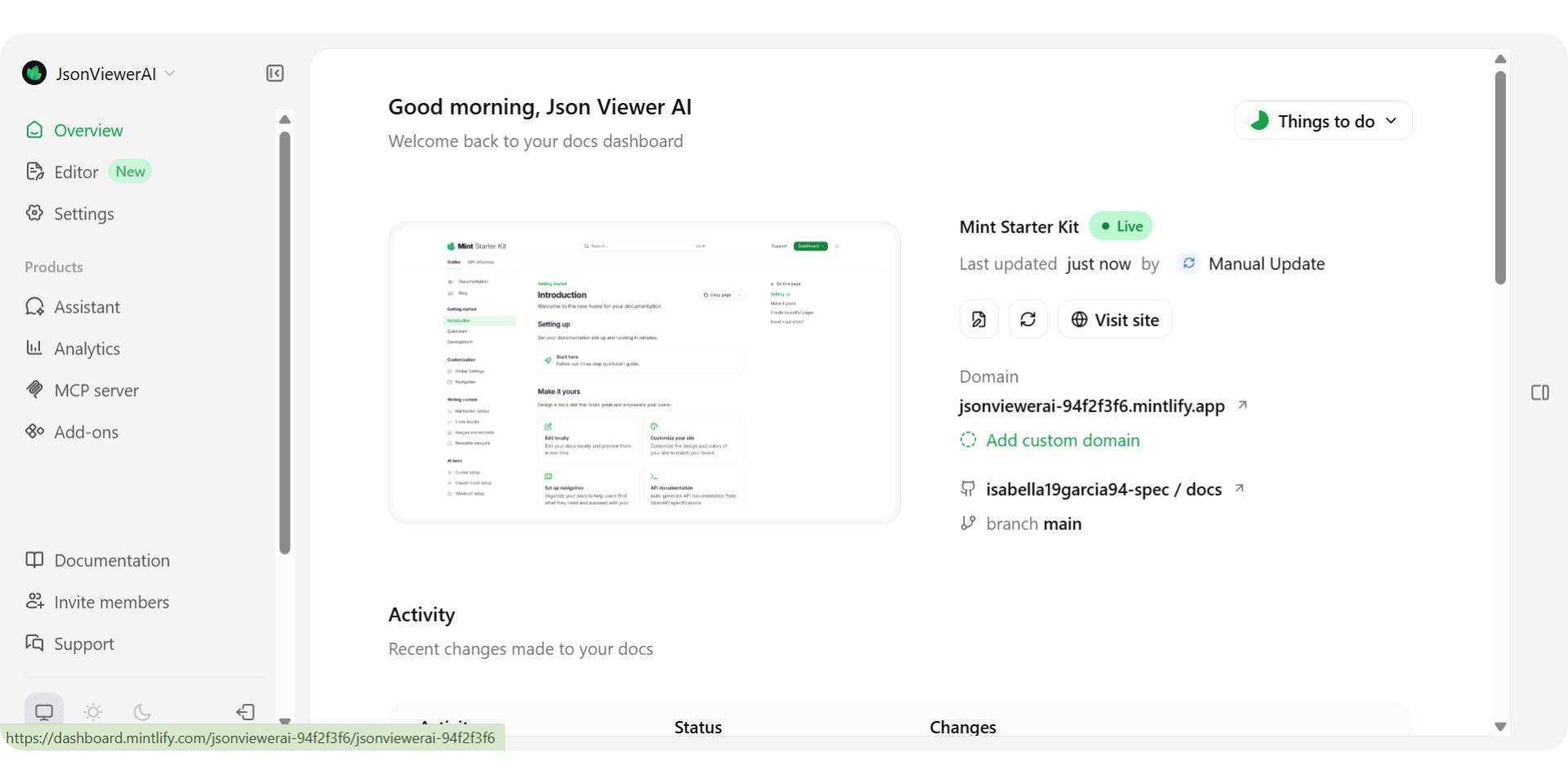The height and width of the screenshot is (784, 1568).
Task: Collapse the left navigation sidebar
Action: [274, 73]
